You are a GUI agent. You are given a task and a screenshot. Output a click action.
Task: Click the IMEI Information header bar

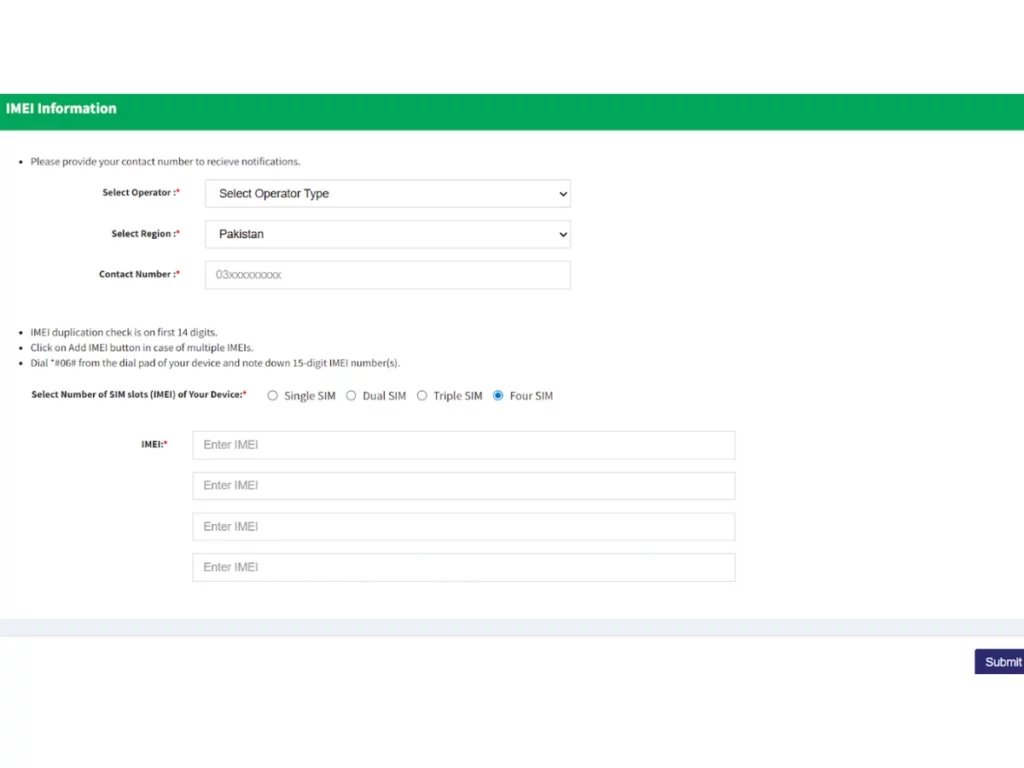[511, 111]
